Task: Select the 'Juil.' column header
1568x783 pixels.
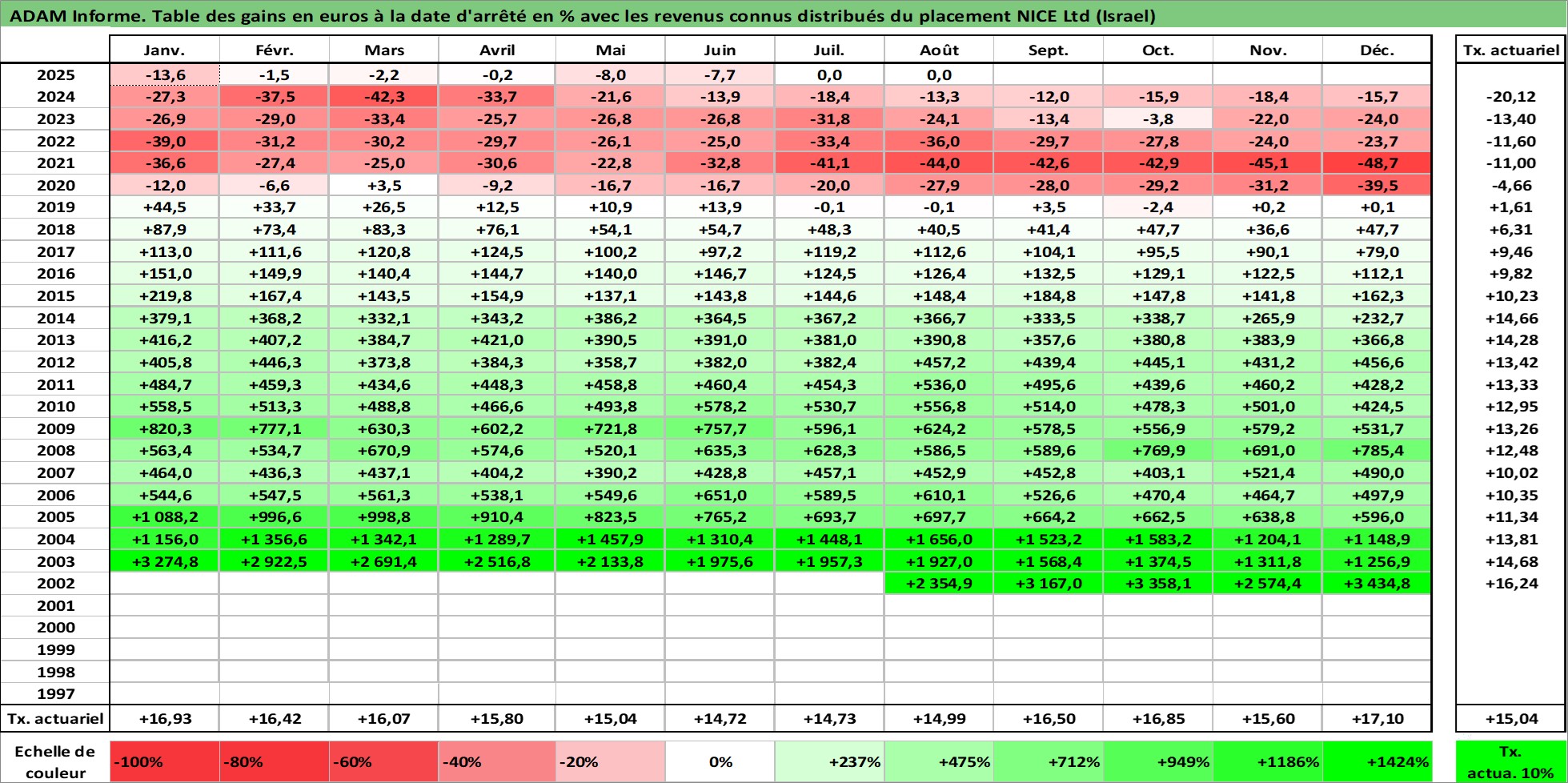Action: (x=829, y=50)
